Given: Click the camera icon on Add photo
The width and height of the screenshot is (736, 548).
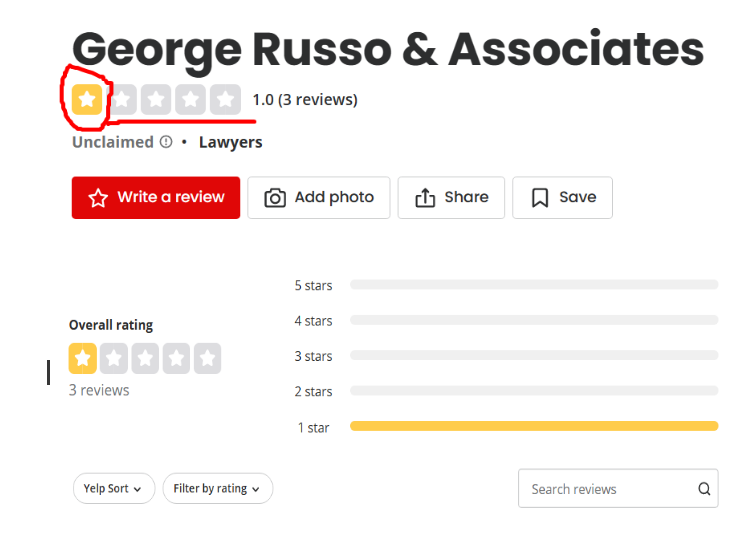Looking at the screenshot, I should coord(275,198).
